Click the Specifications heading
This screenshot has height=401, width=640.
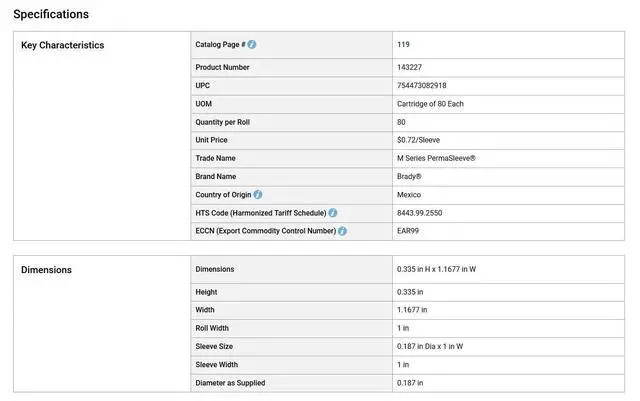(51, 14)
